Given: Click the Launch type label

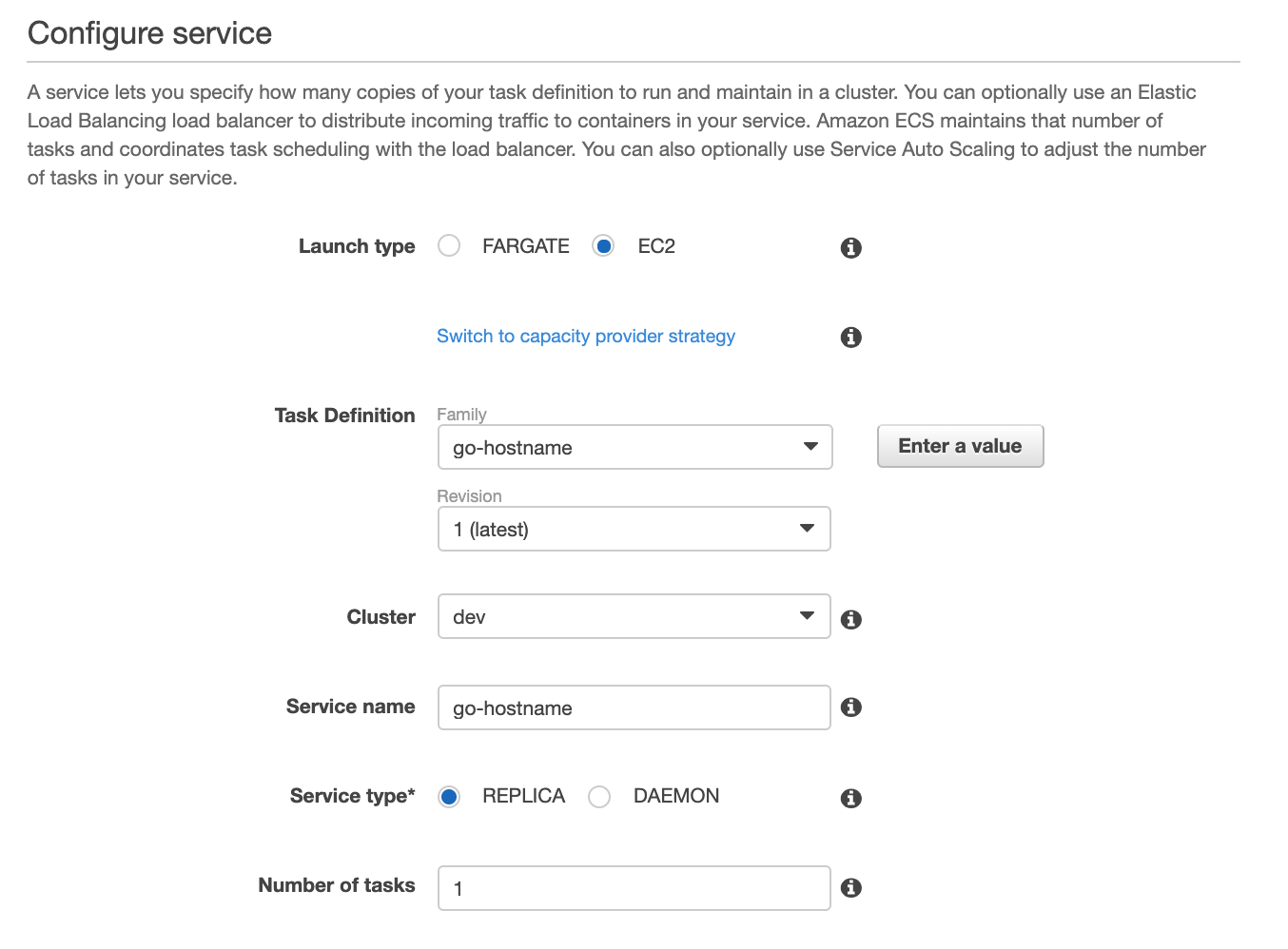Looking at the screenshot, I should 357,246.
